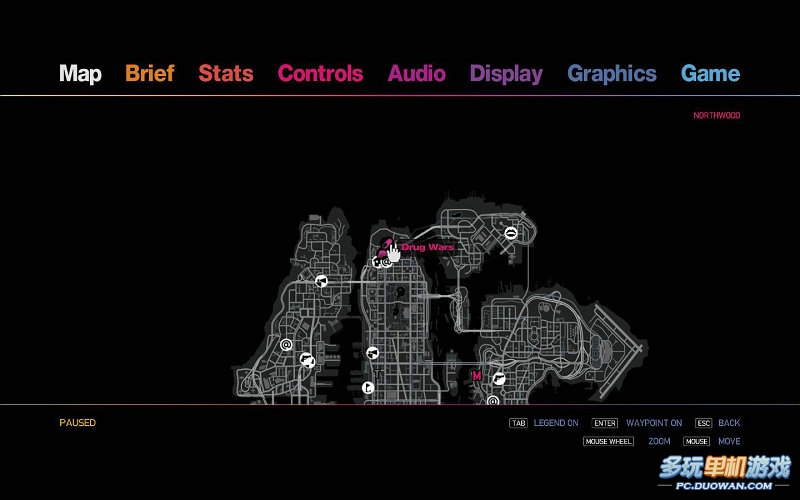This screenshot has height=500, width=800.
Task: Open the Brief tab
Action: pos(149,73)
